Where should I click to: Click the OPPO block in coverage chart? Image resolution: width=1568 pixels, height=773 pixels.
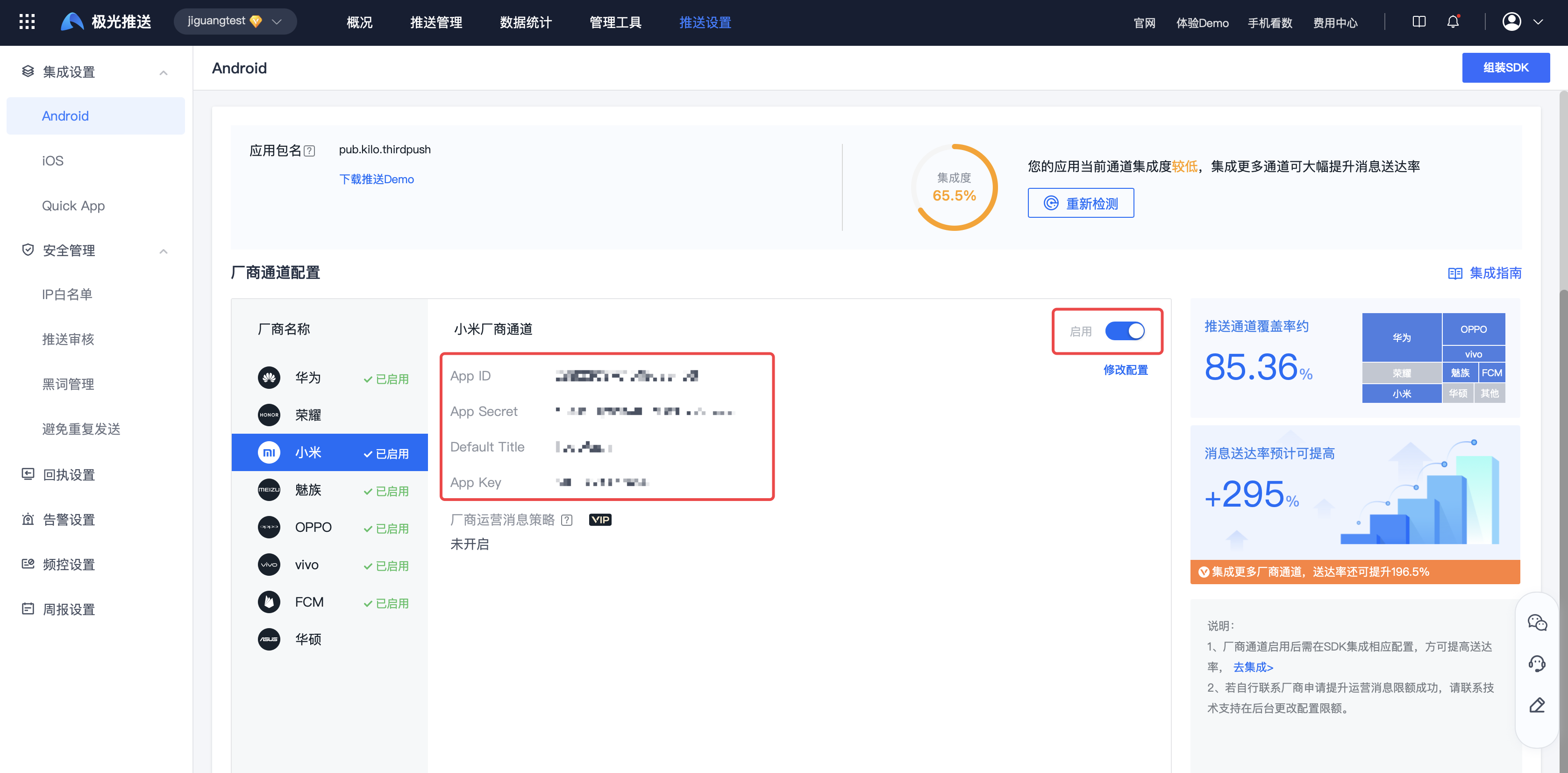point(1473,329)
